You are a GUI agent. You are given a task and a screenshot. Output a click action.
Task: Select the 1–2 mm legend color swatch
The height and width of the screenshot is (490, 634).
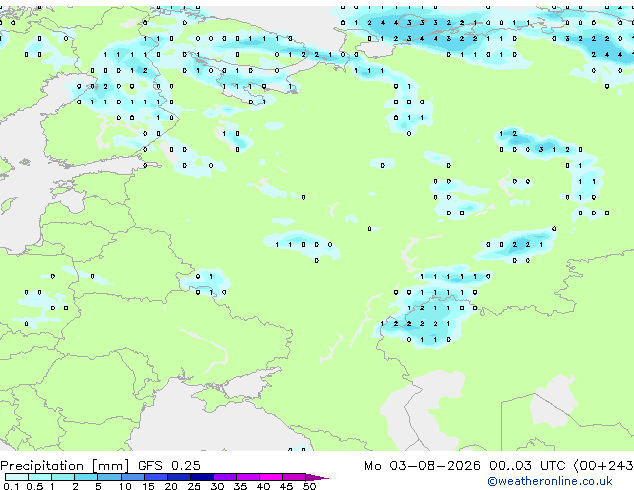(63, 477)
